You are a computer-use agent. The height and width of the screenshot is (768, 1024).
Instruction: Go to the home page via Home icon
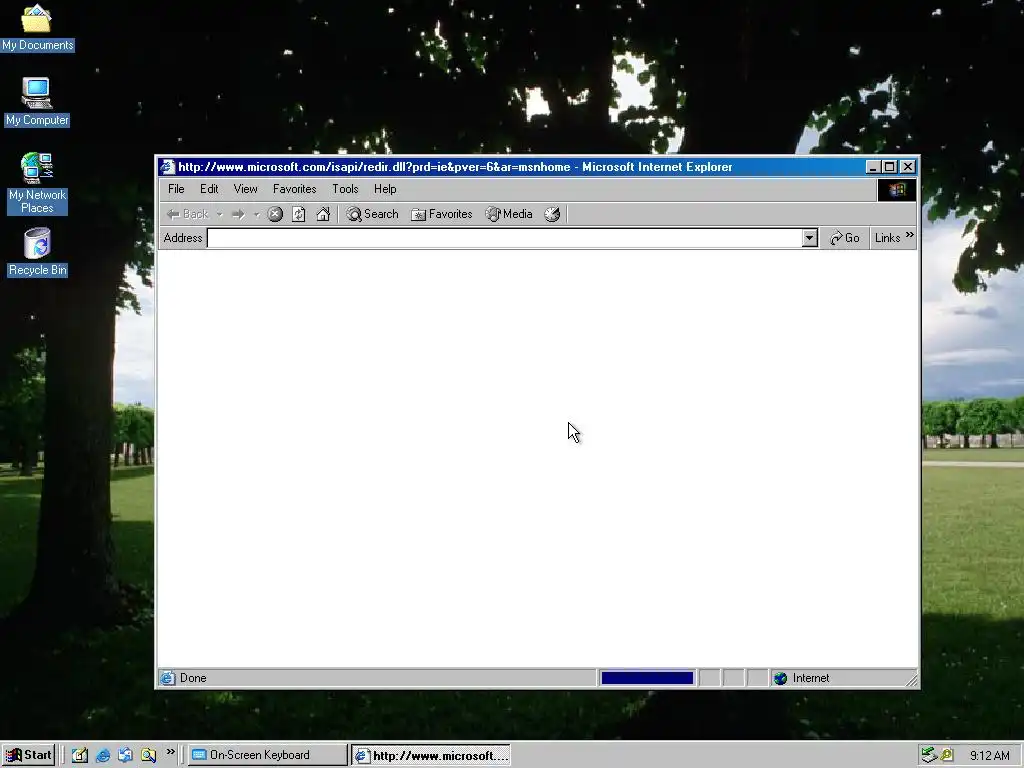tap(323, 214)
